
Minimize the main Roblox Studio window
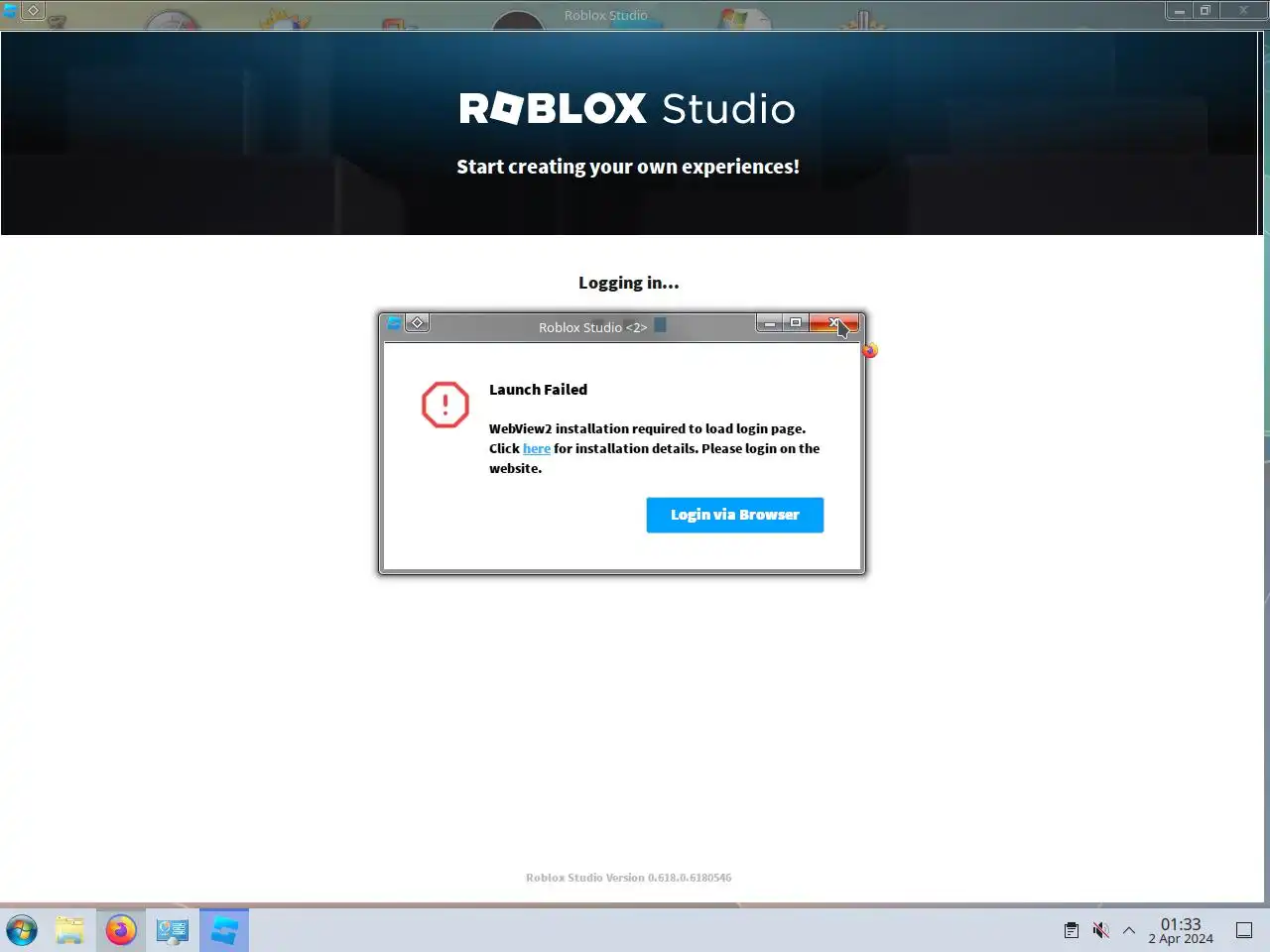(1180, 11)
